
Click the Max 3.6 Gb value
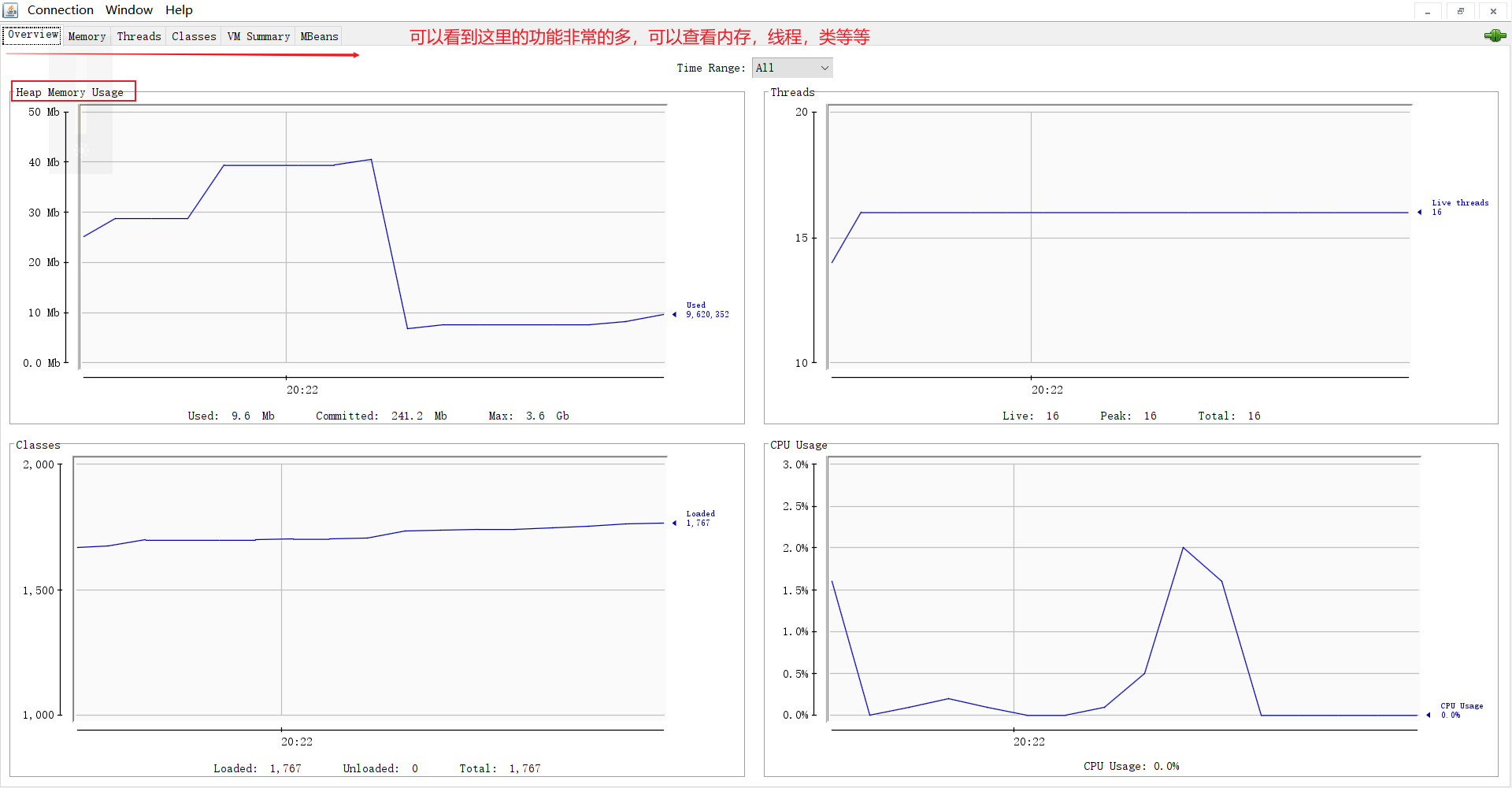point(528,416)
